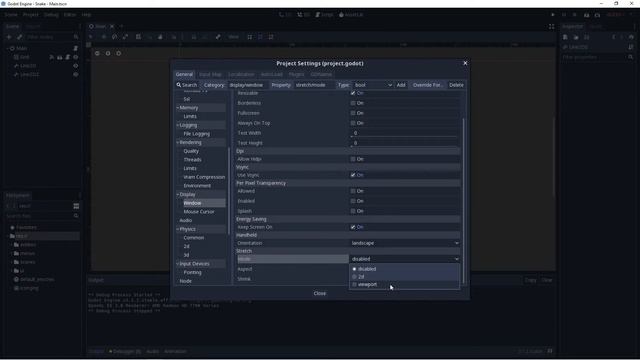
Task: Uncheck the Resizable checkbox
Action: (x=353, y=93)
